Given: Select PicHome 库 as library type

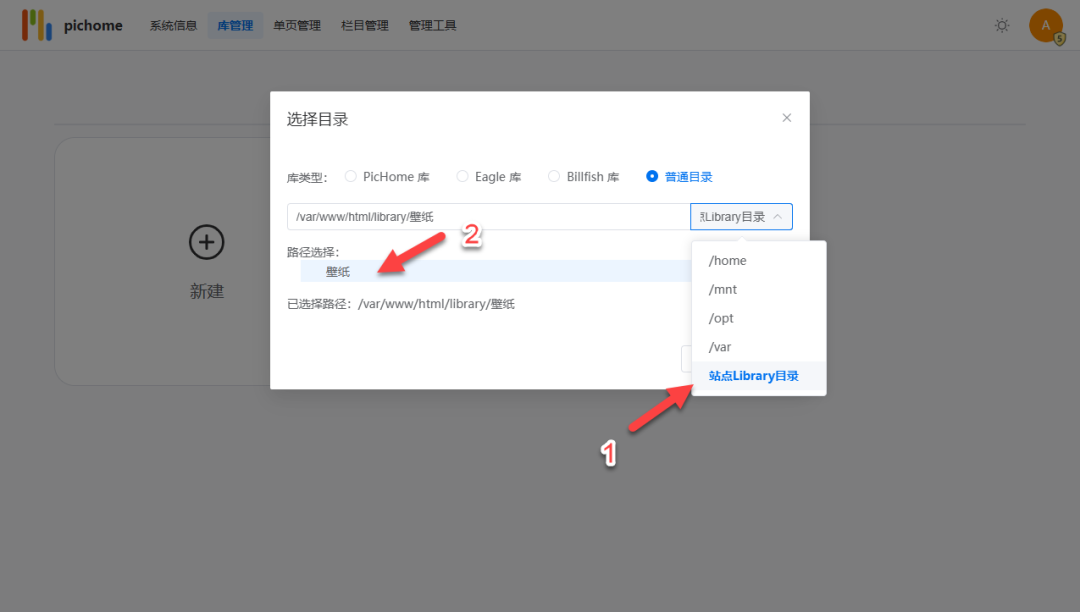Looking at the screenshot, I should (351, 176).
